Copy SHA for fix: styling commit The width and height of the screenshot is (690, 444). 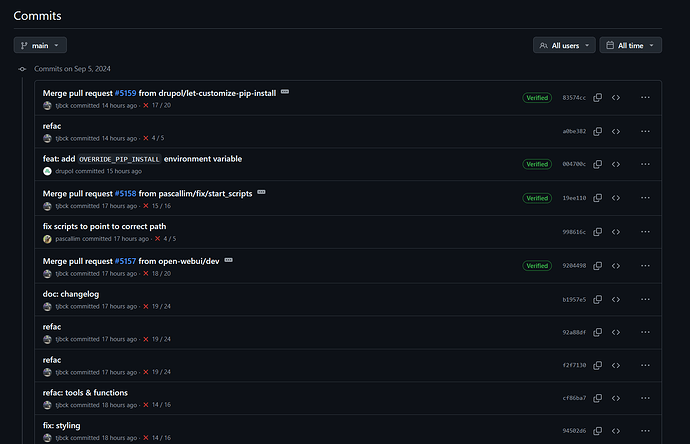coord(597,431)
